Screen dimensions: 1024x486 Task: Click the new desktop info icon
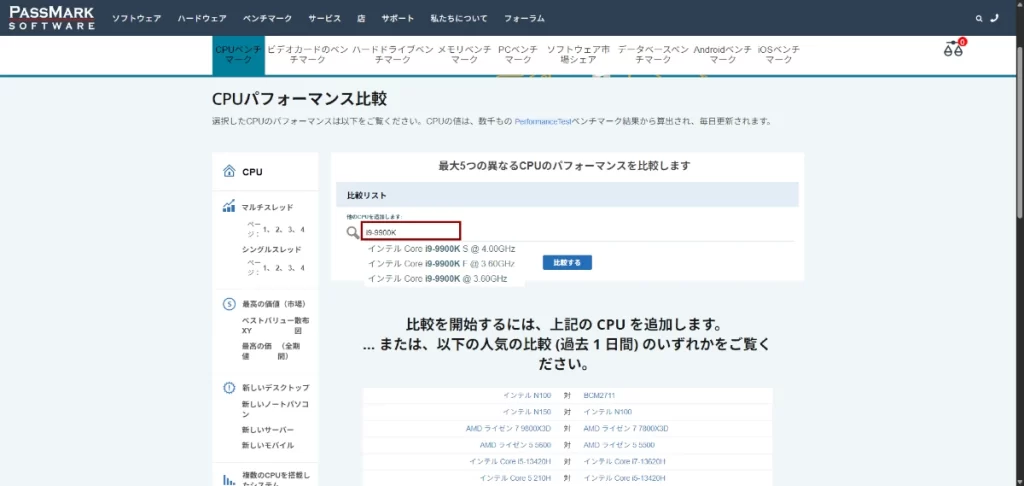coord(229,387)
